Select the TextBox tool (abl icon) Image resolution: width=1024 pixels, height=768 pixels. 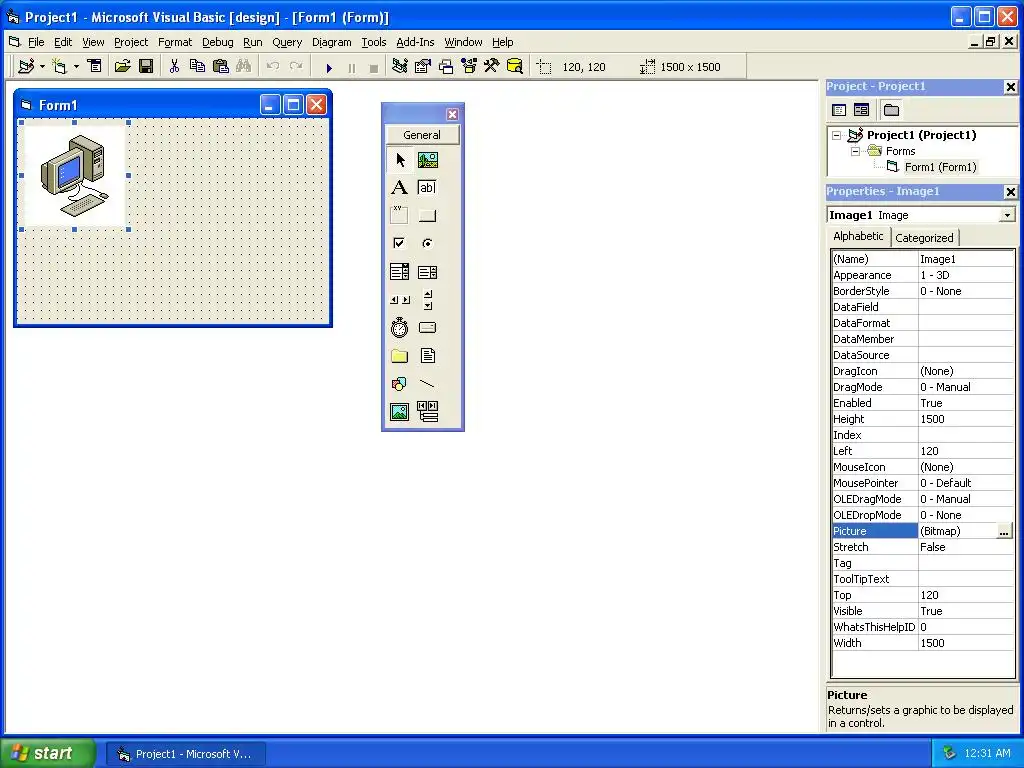[x=428, y=188]
